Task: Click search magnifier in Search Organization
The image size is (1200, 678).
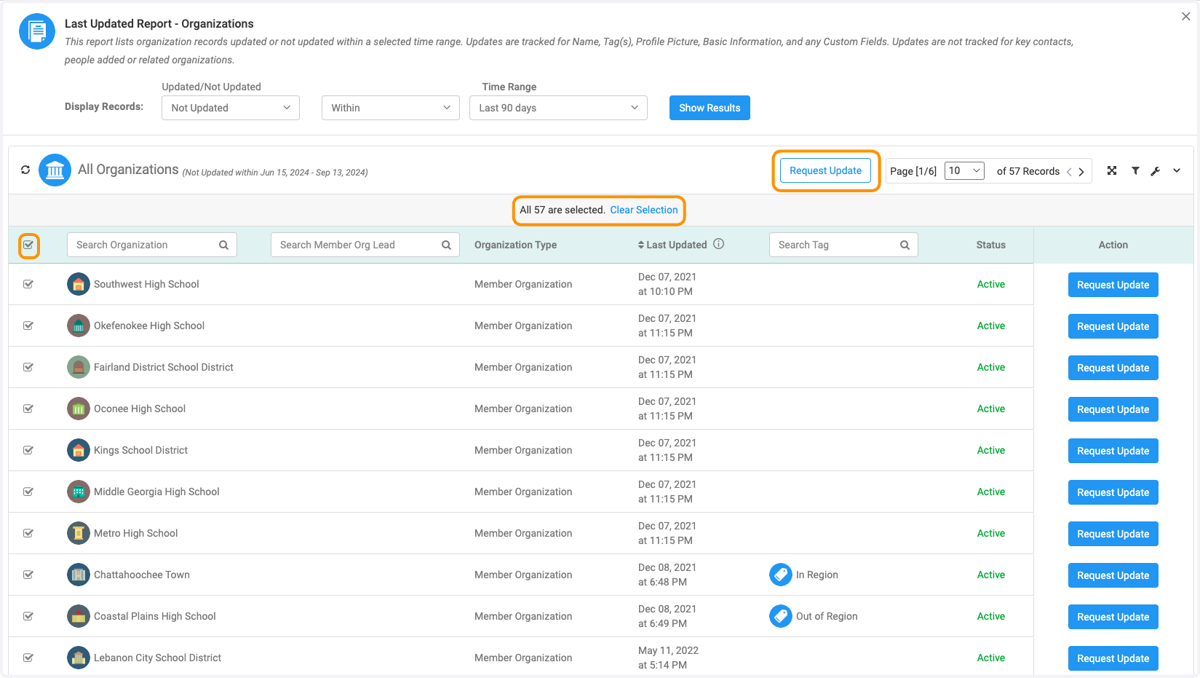Action: coord(224,245)
